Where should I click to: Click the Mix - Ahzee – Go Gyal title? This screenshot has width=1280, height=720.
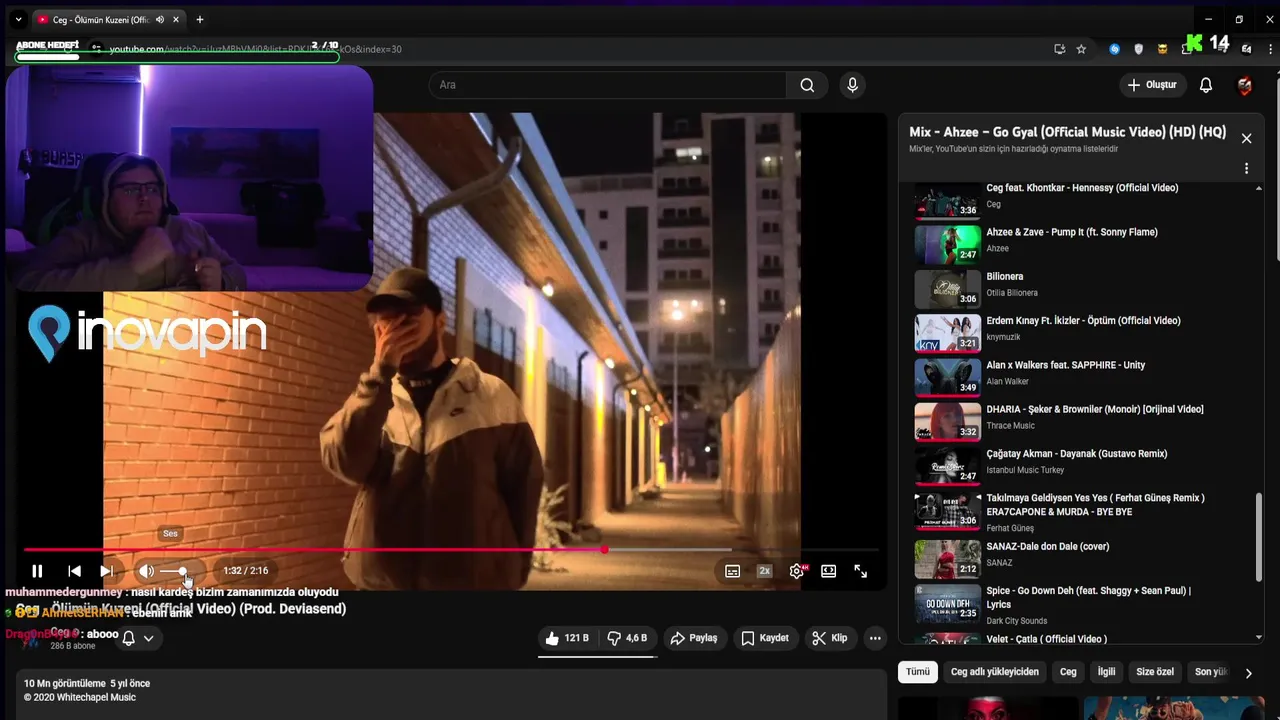[1067, 132]
